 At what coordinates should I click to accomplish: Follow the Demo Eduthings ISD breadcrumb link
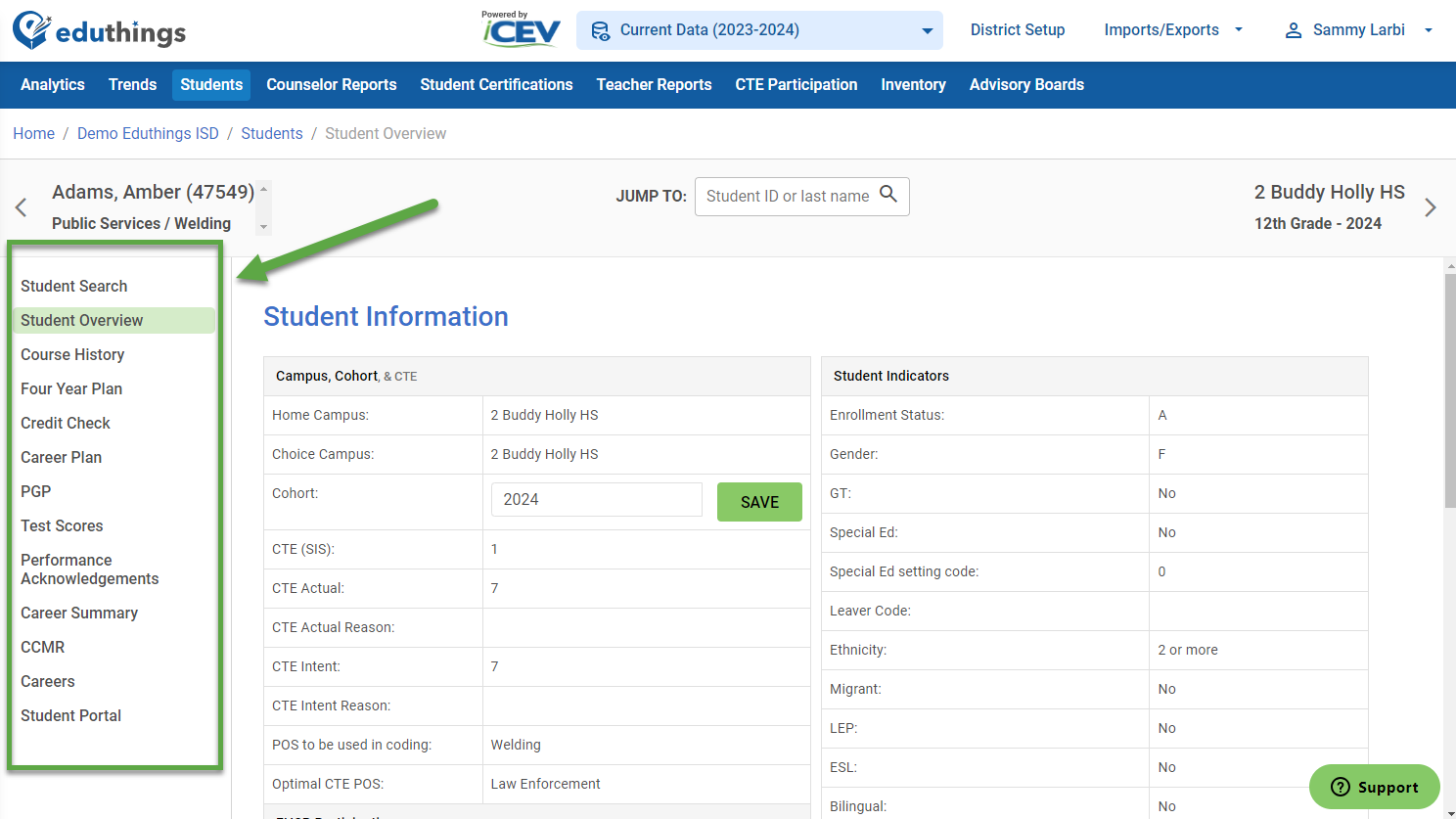(x=148, y=133)
